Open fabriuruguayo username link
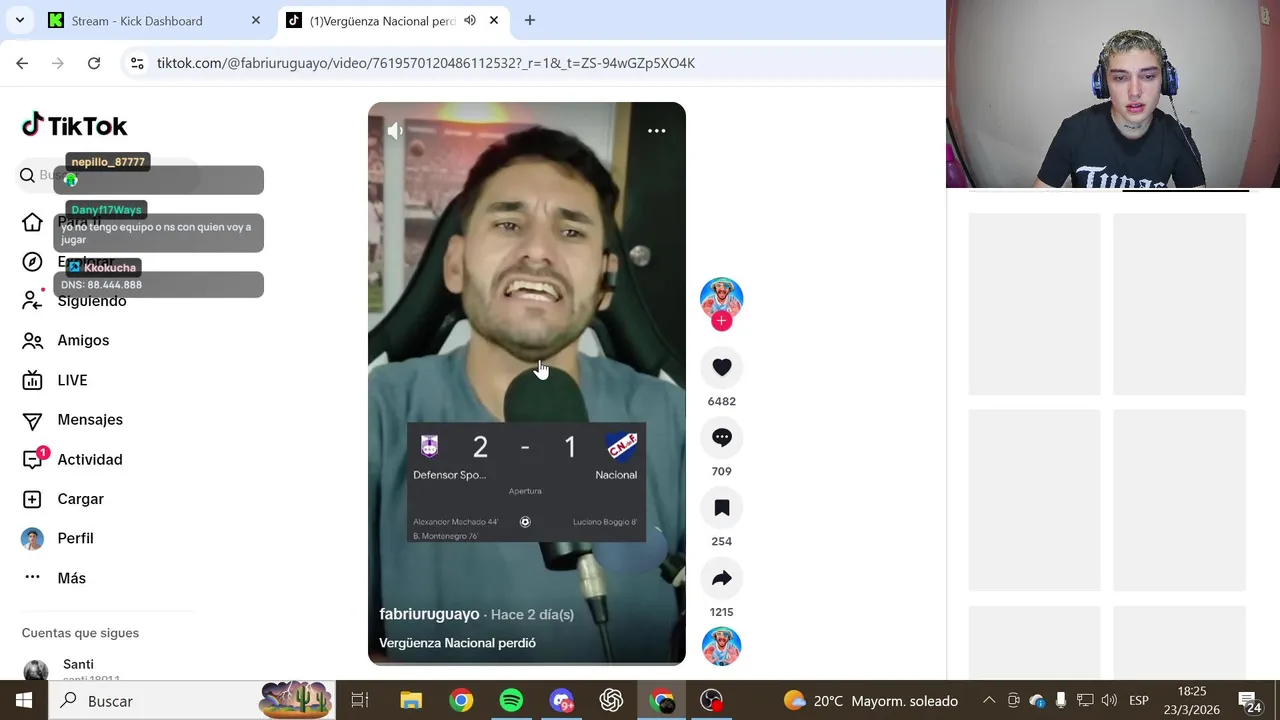Image resolution: width=1280 pixels, height=720 pixels. pyautogui.click(x=429, y=614)
